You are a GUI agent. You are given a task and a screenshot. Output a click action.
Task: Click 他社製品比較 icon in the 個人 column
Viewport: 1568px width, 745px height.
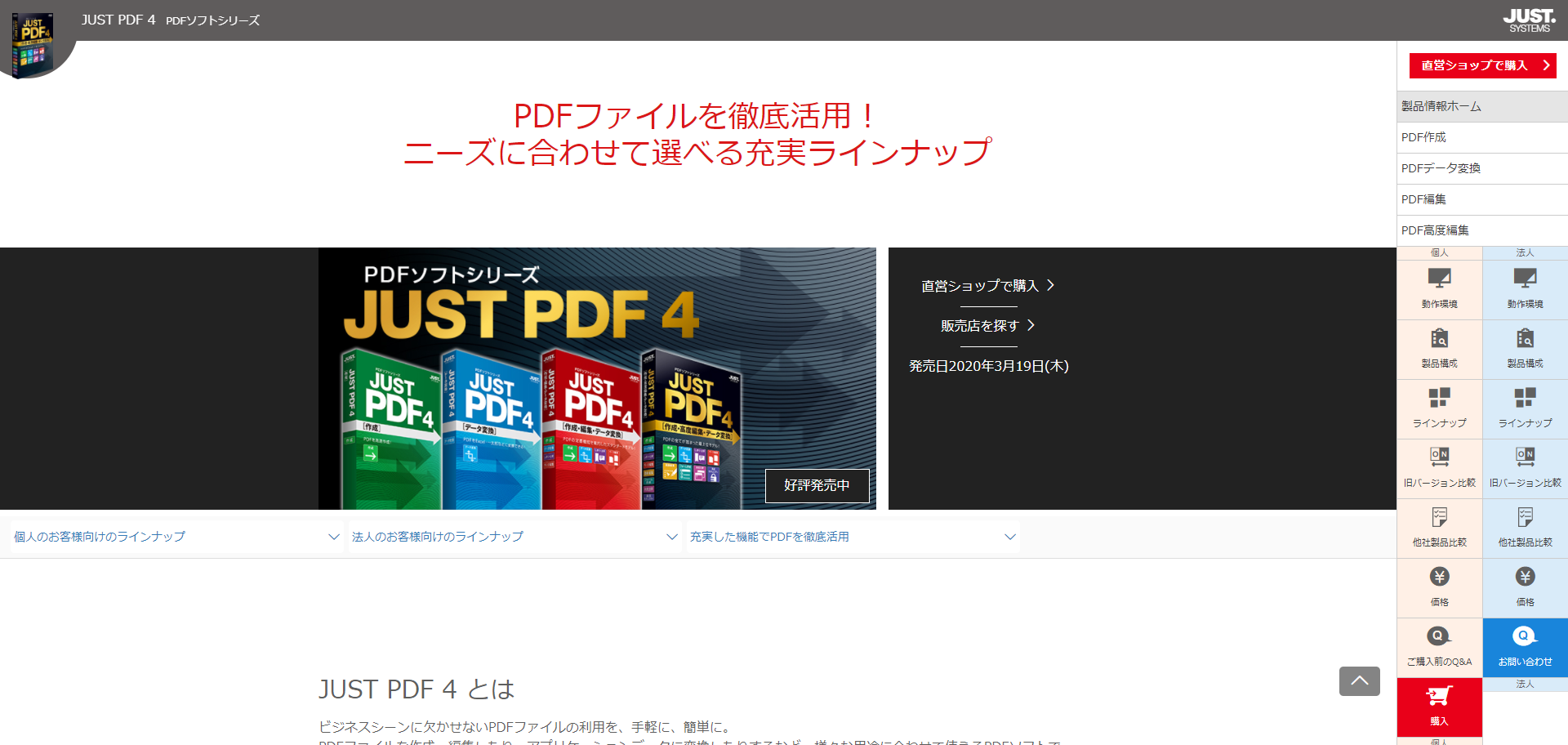pos(1439,527)
